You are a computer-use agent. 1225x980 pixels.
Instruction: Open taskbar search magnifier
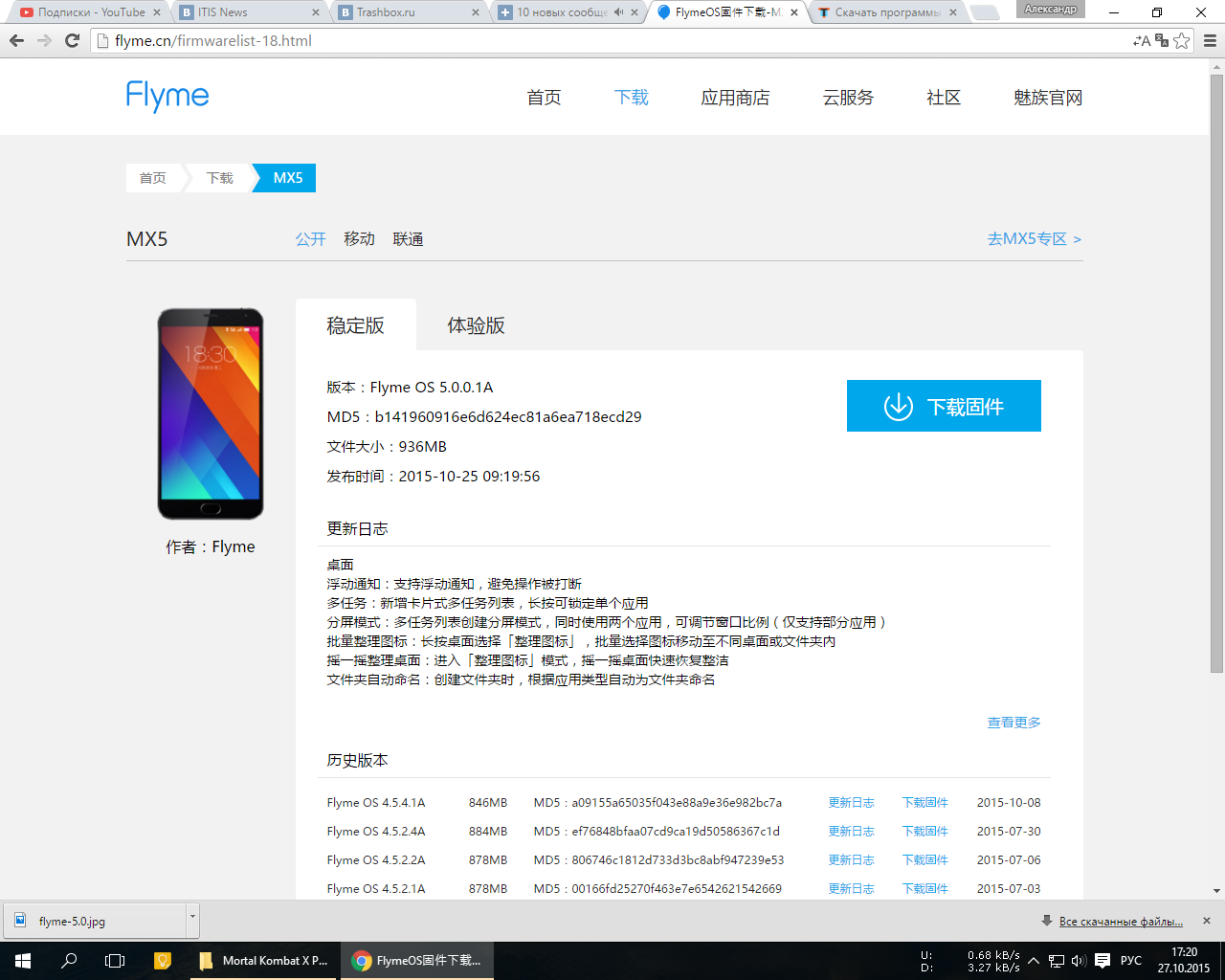click(x=69, y=961)
